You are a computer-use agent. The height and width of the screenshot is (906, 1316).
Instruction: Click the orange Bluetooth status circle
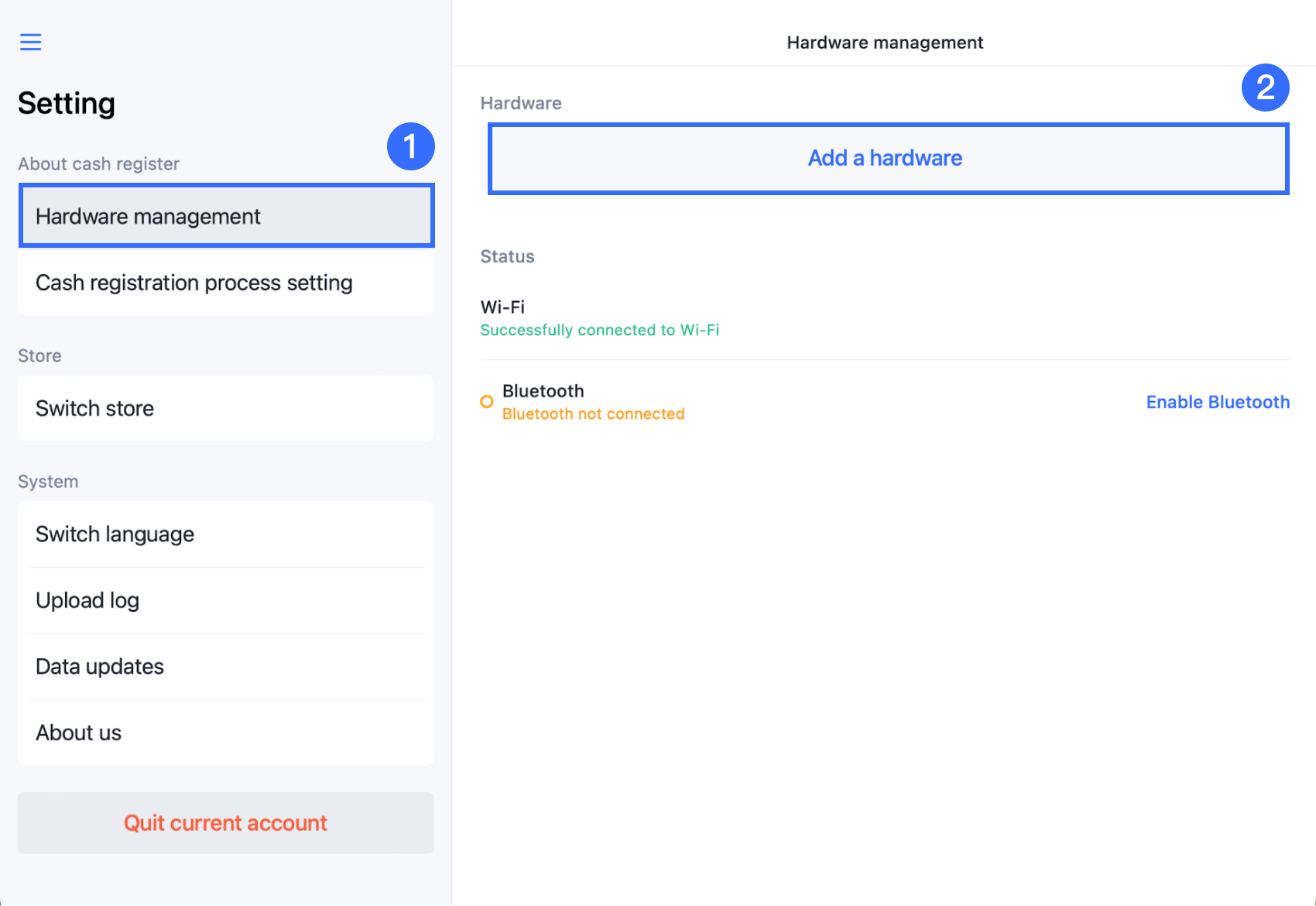[x=487, y=402]
